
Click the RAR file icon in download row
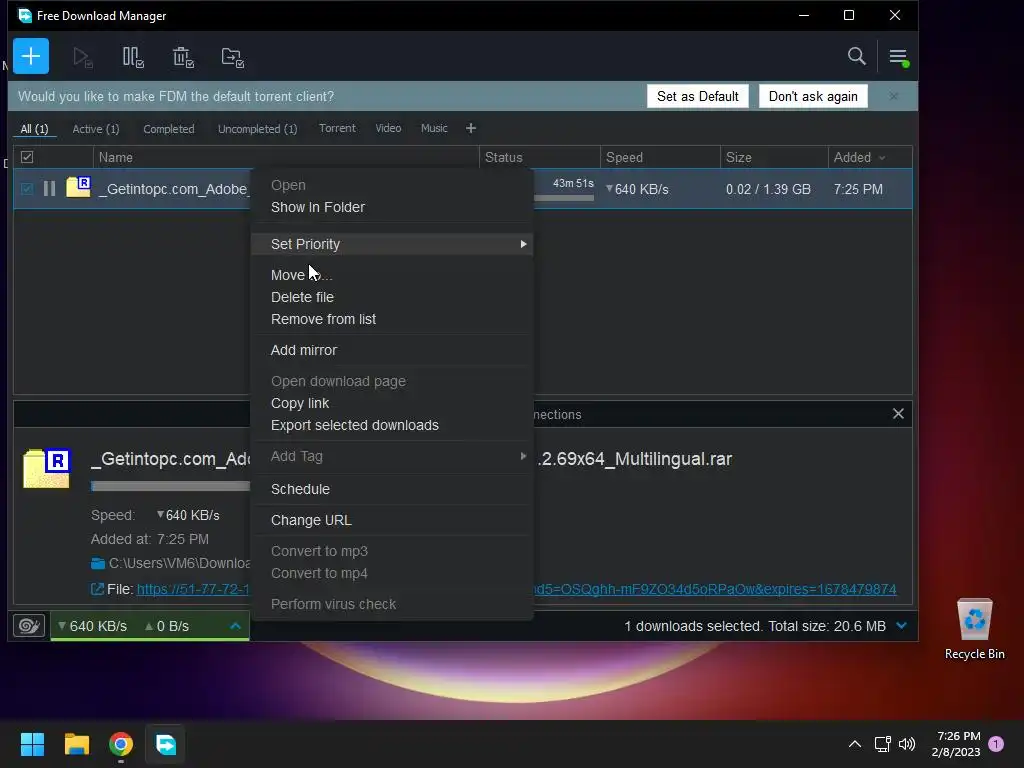(78, 187)
